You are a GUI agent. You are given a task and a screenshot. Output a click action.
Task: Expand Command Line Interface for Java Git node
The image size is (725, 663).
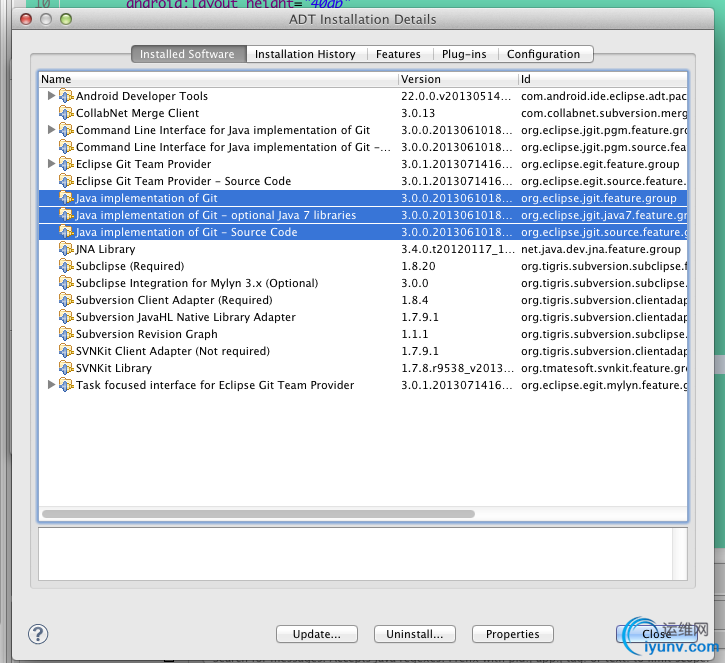point(51,130)
